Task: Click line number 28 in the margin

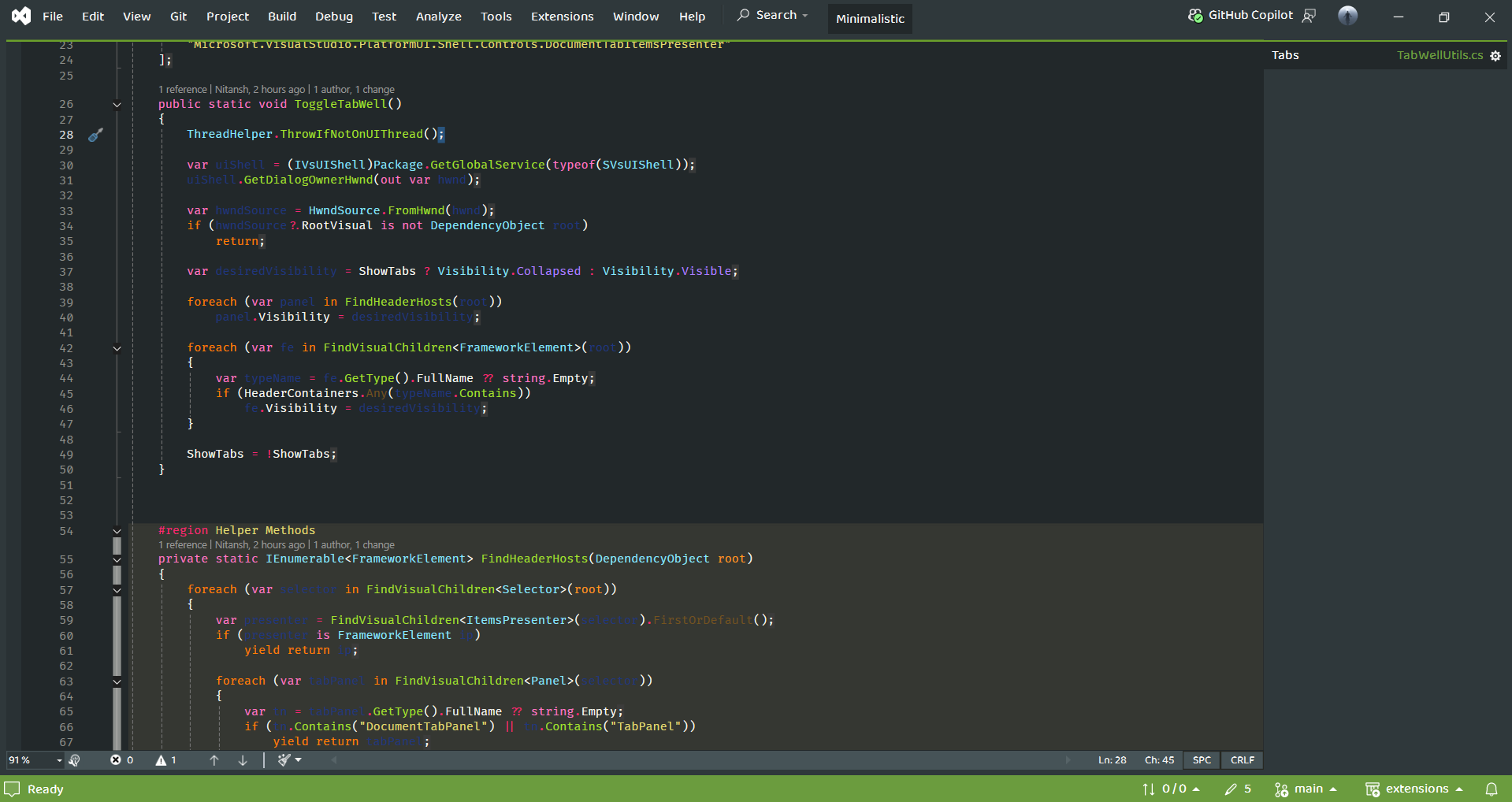Action: click(66, 135)
